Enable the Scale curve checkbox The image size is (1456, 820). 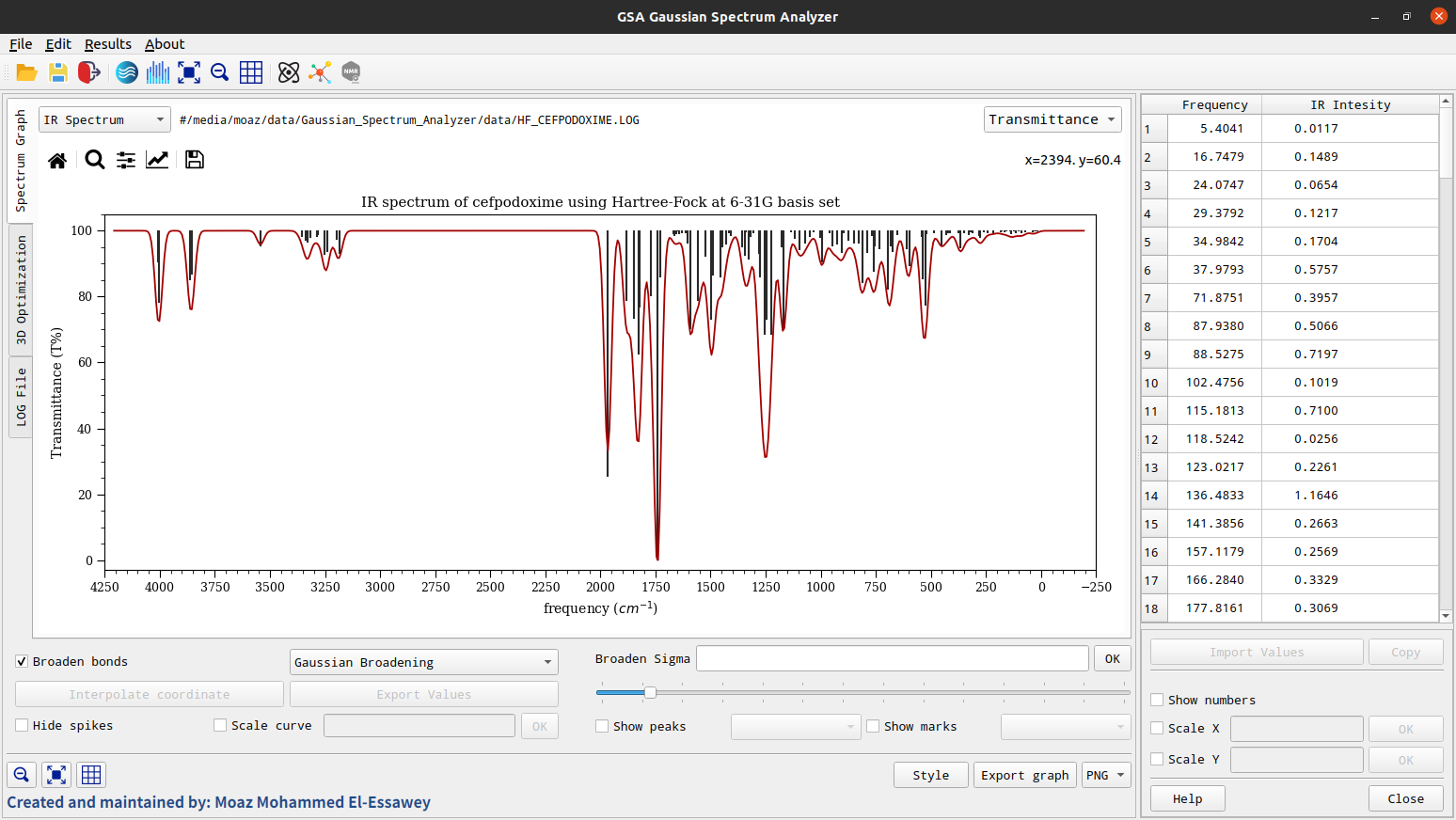(220, 725)
